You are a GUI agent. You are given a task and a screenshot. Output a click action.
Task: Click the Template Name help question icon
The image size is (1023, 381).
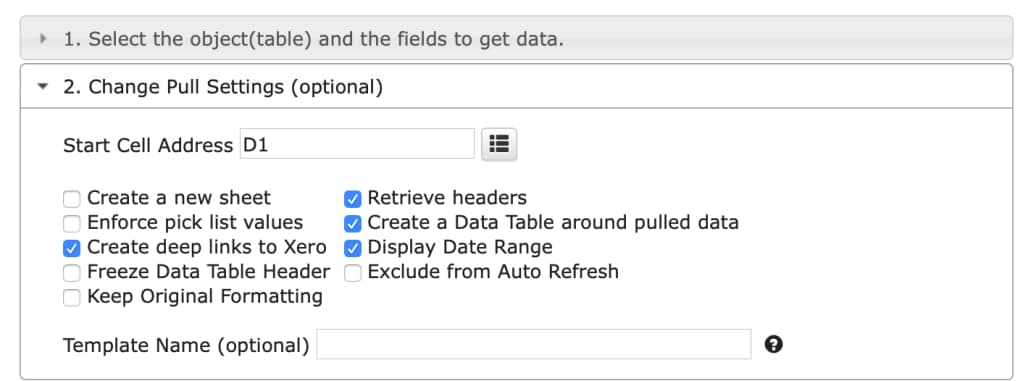774,344
